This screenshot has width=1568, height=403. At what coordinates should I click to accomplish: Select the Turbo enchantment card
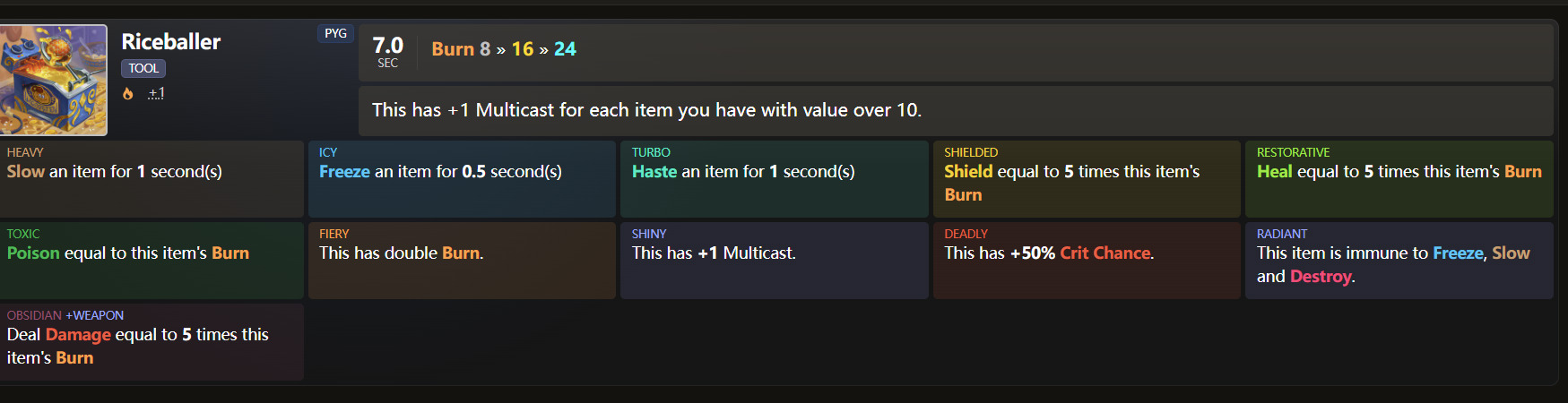click(x=774, y=178)
